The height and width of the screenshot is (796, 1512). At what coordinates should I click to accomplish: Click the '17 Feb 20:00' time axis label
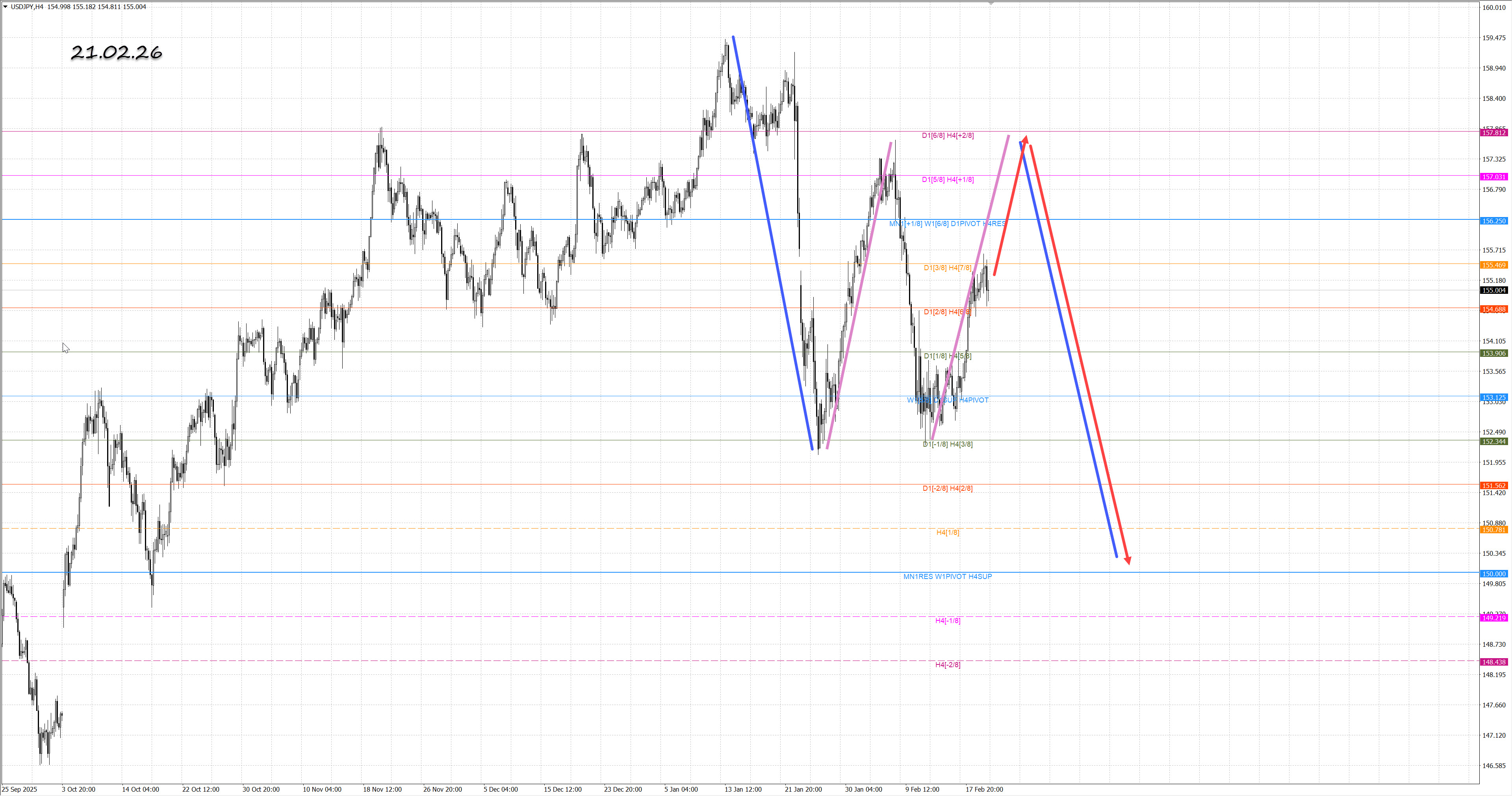pyautogui.click(x=984, y=789)
